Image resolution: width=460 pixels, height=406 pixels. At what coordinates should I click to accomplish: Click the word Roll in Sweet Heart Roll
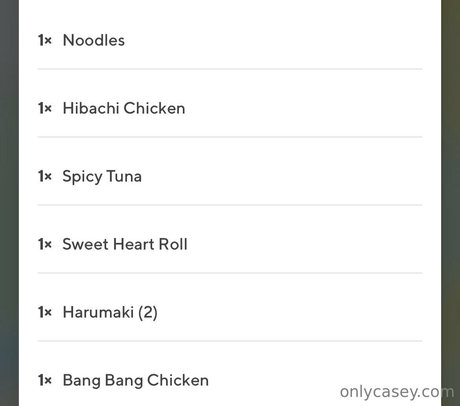coord(173,244)
